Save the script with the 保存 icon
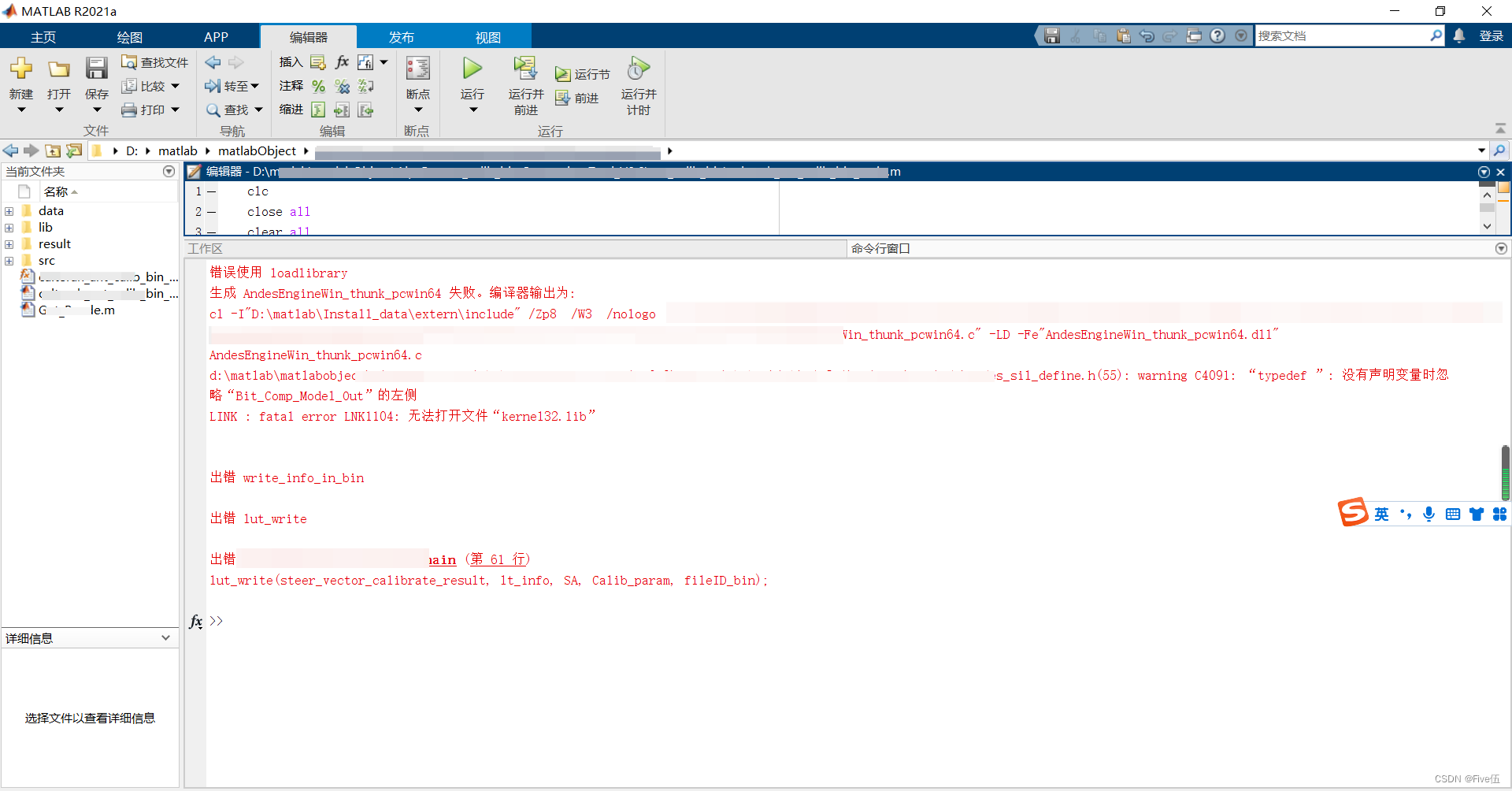1512x791 pixels. tap(97, 69)
